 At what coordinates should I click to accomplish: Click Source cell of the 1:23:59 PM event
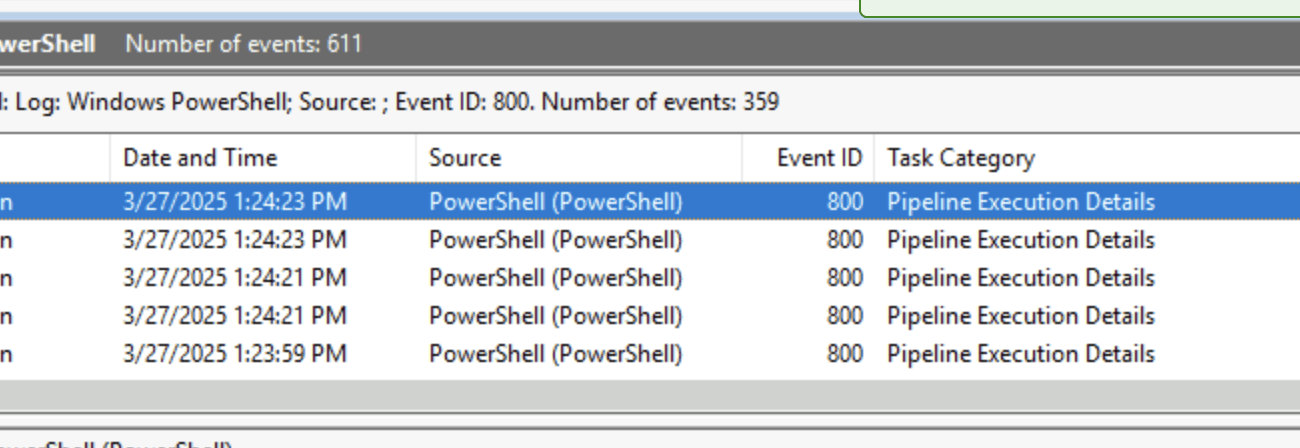click(555, 354)
